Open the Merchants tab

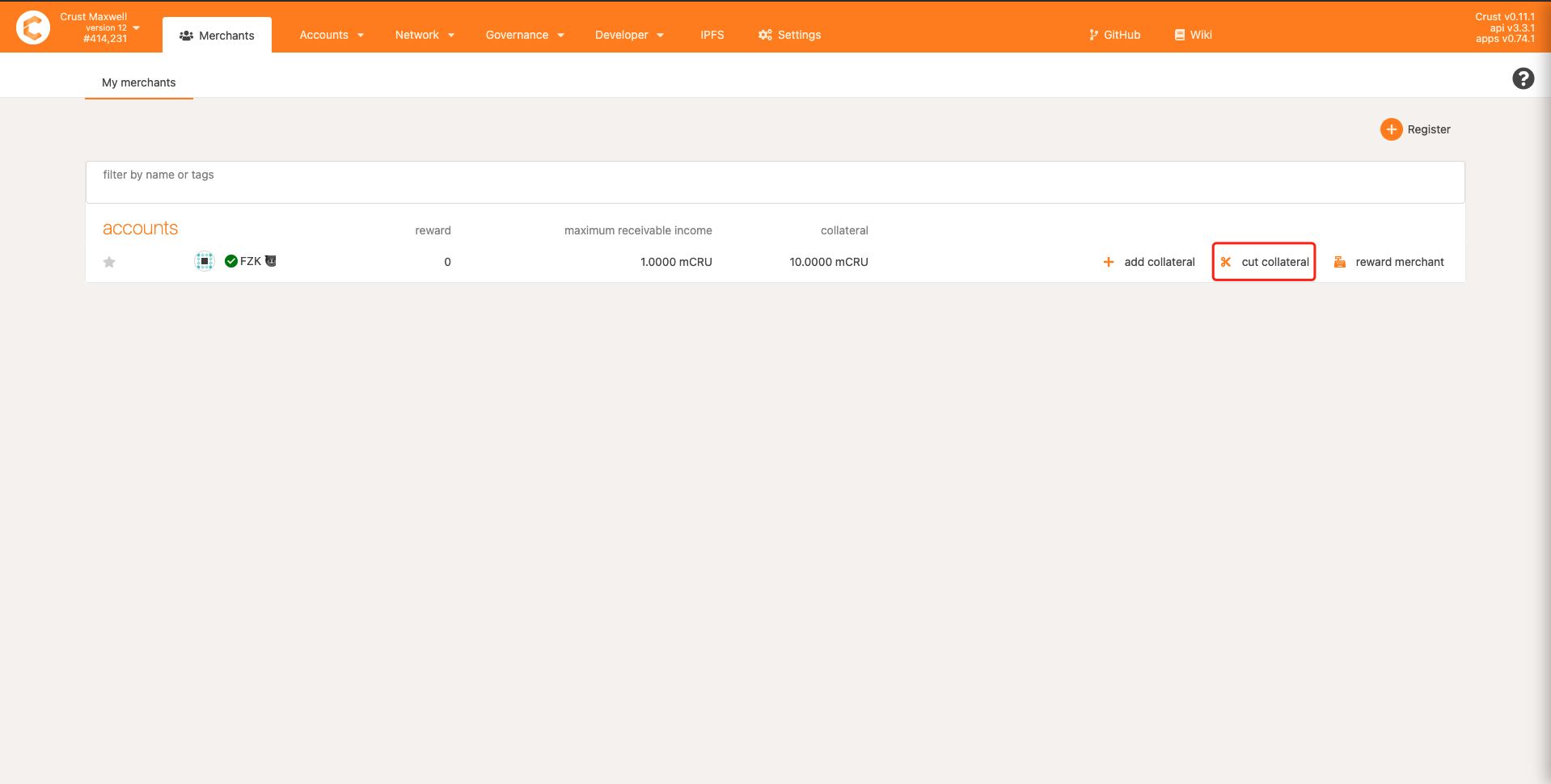(217, 36)
